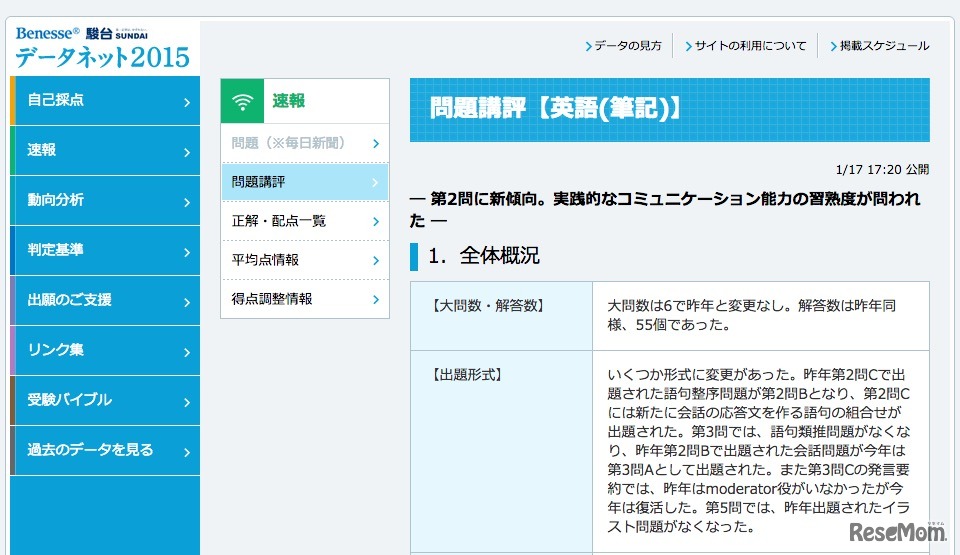This screenshot has height=555, width=960.
Task: Open the サイトの利用について top link
Action: click(x=746, y=45)
